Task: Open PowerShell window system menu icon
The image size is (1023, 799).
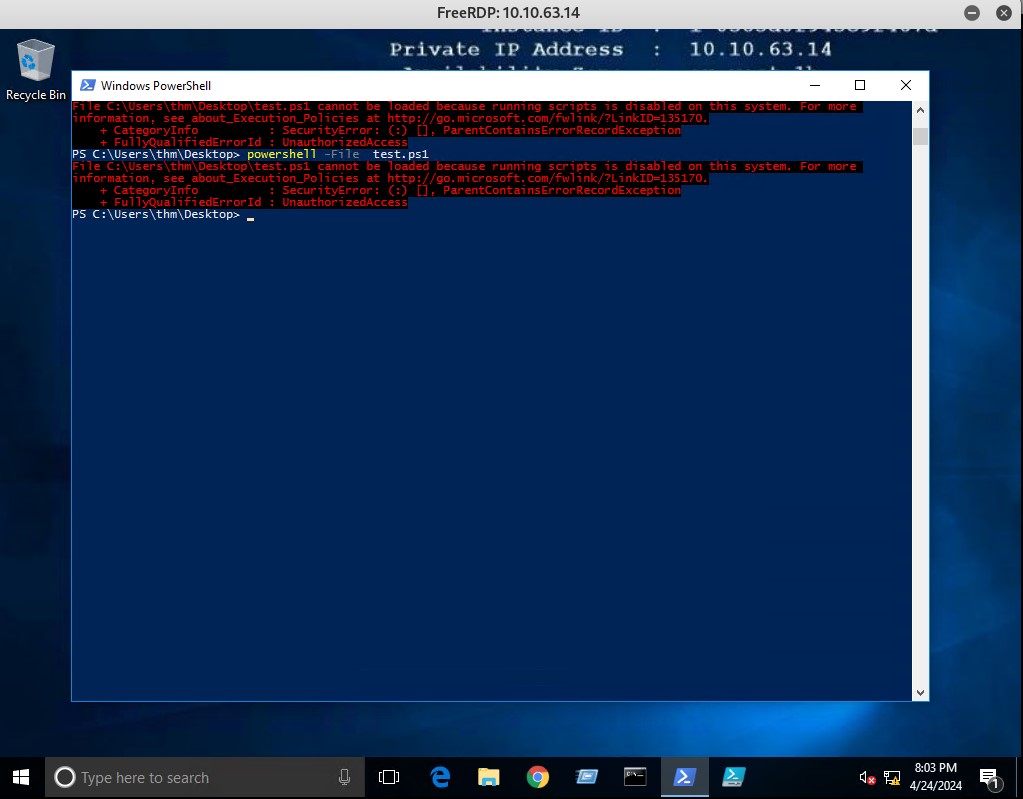Action: tap(88, 86)
